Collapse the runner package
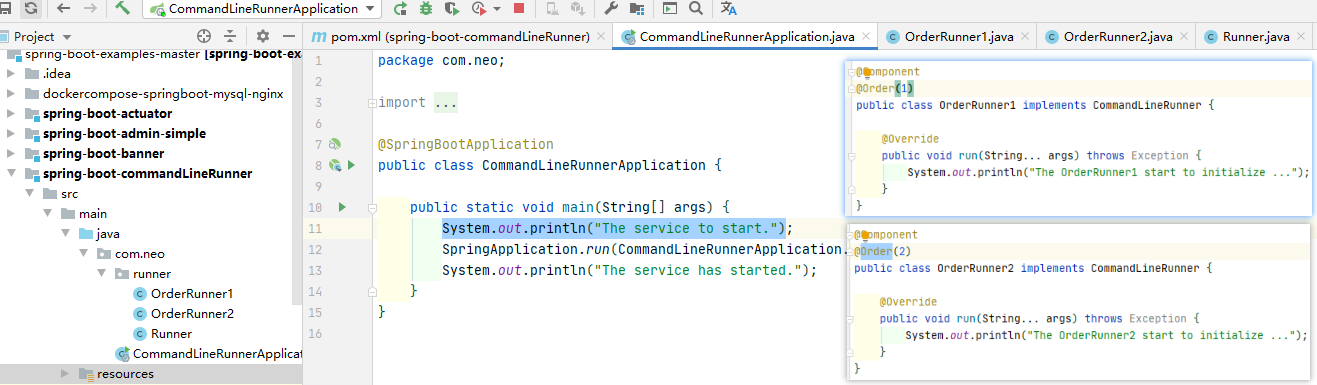 (x=102, y=274)
